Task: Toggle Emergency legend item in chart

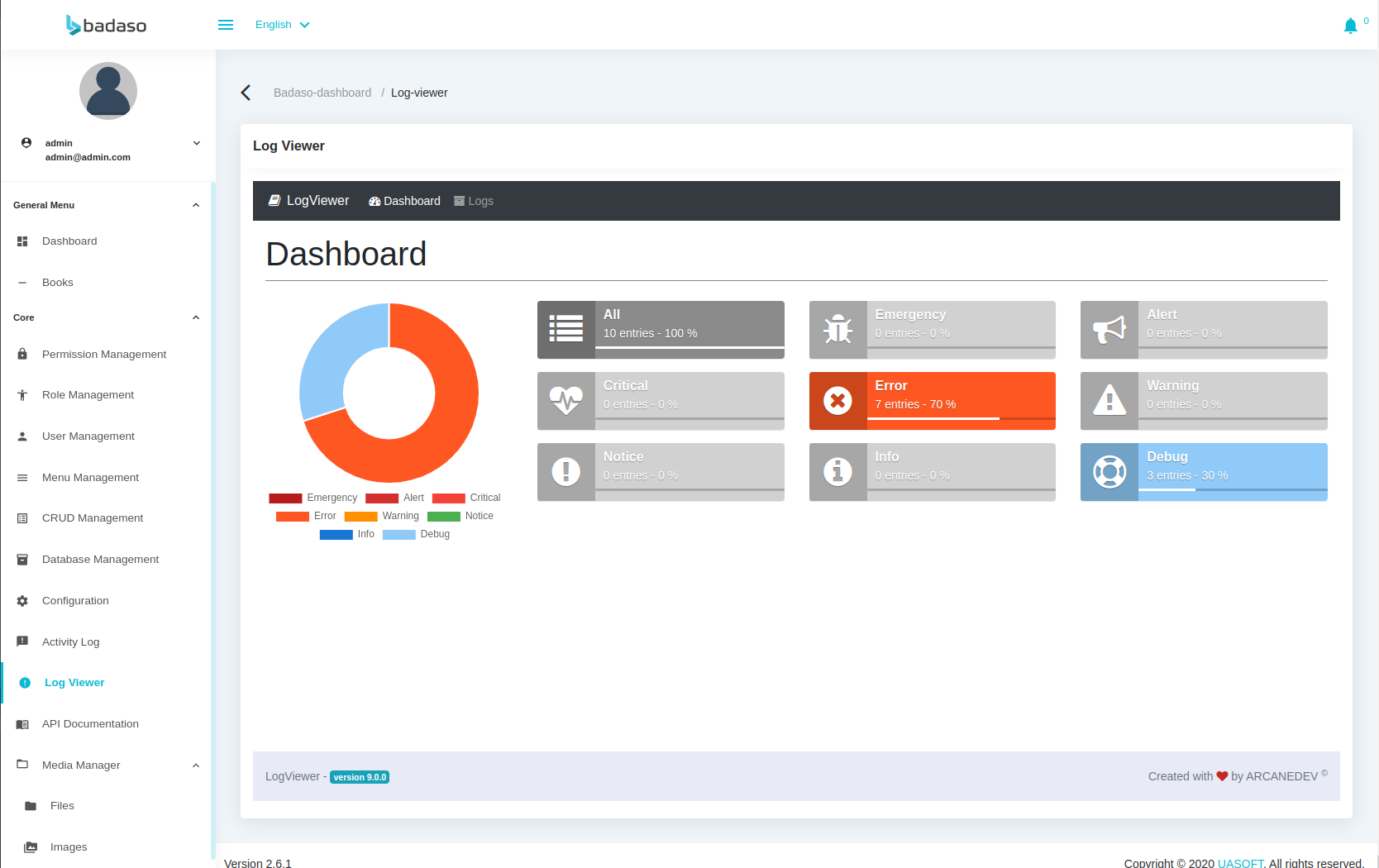Action: tap(313, 498)
